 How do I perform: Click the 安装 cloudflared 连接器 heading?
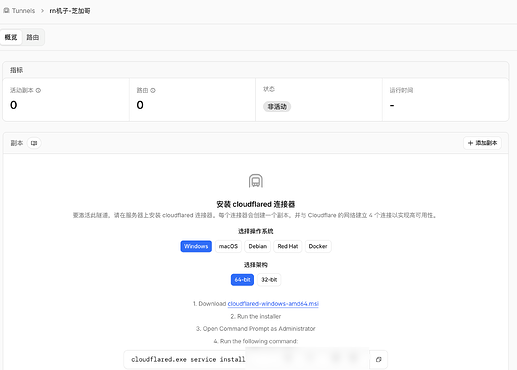pyautogui.click(x=256, y=204)
